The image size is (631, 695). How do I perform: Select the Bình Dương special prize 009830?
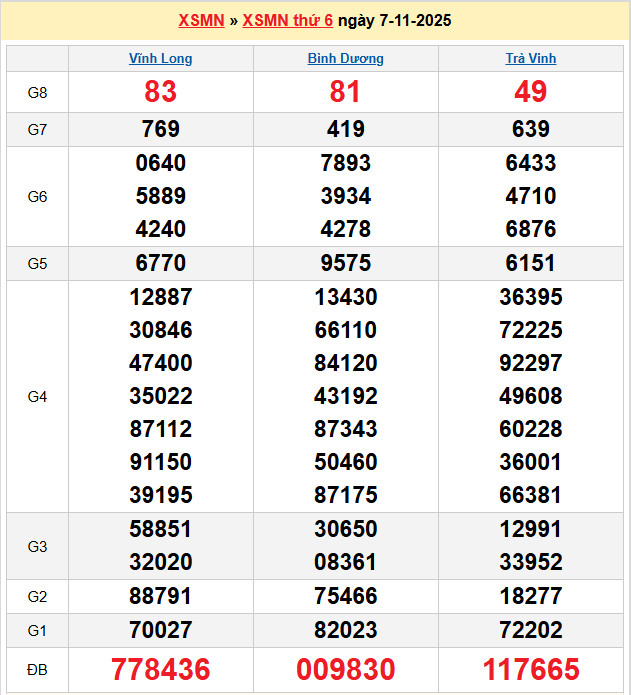345,670
